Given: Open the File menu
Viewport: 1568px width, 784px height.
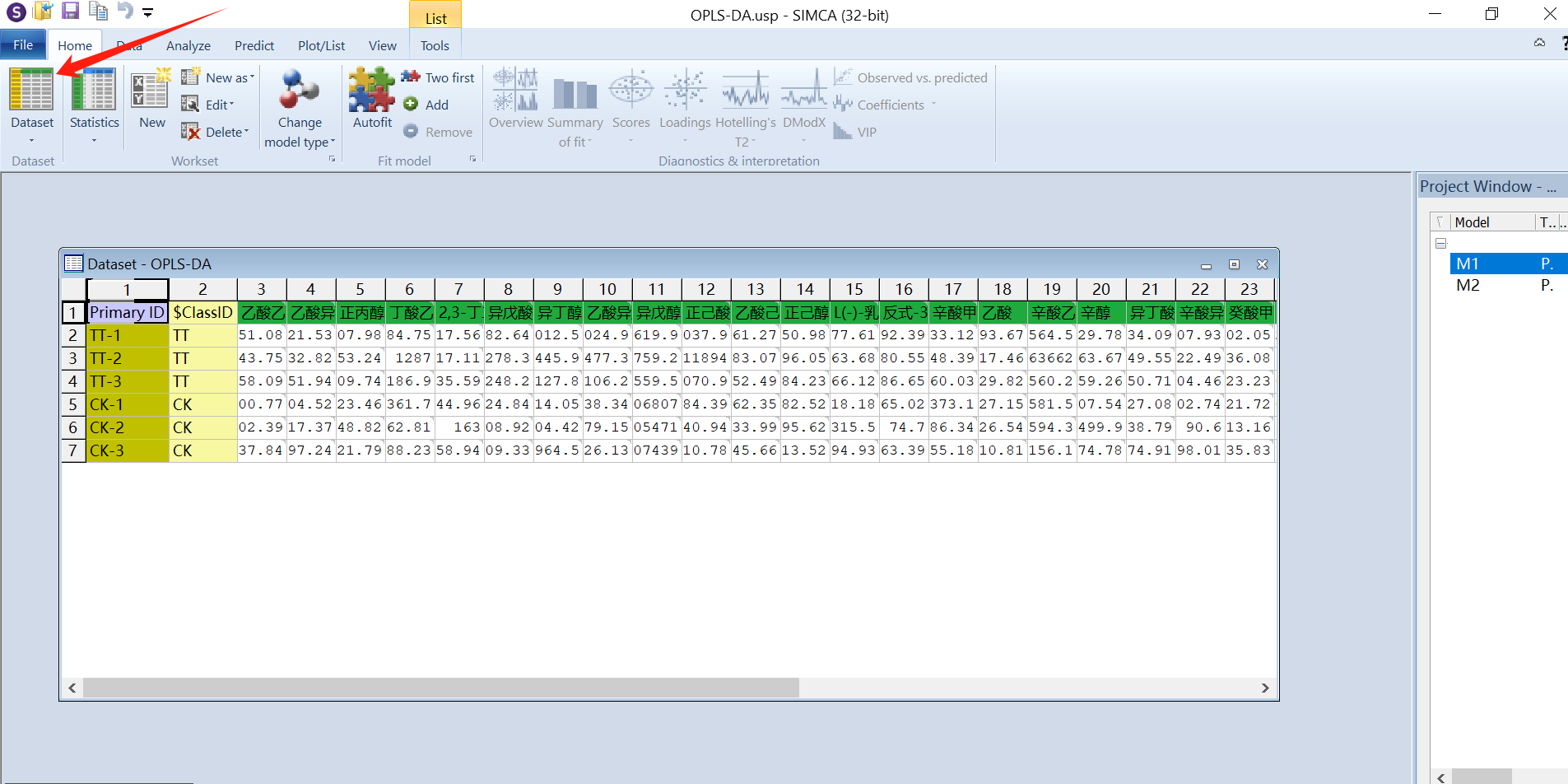Looking at the screenshot, I should point(23,45).
